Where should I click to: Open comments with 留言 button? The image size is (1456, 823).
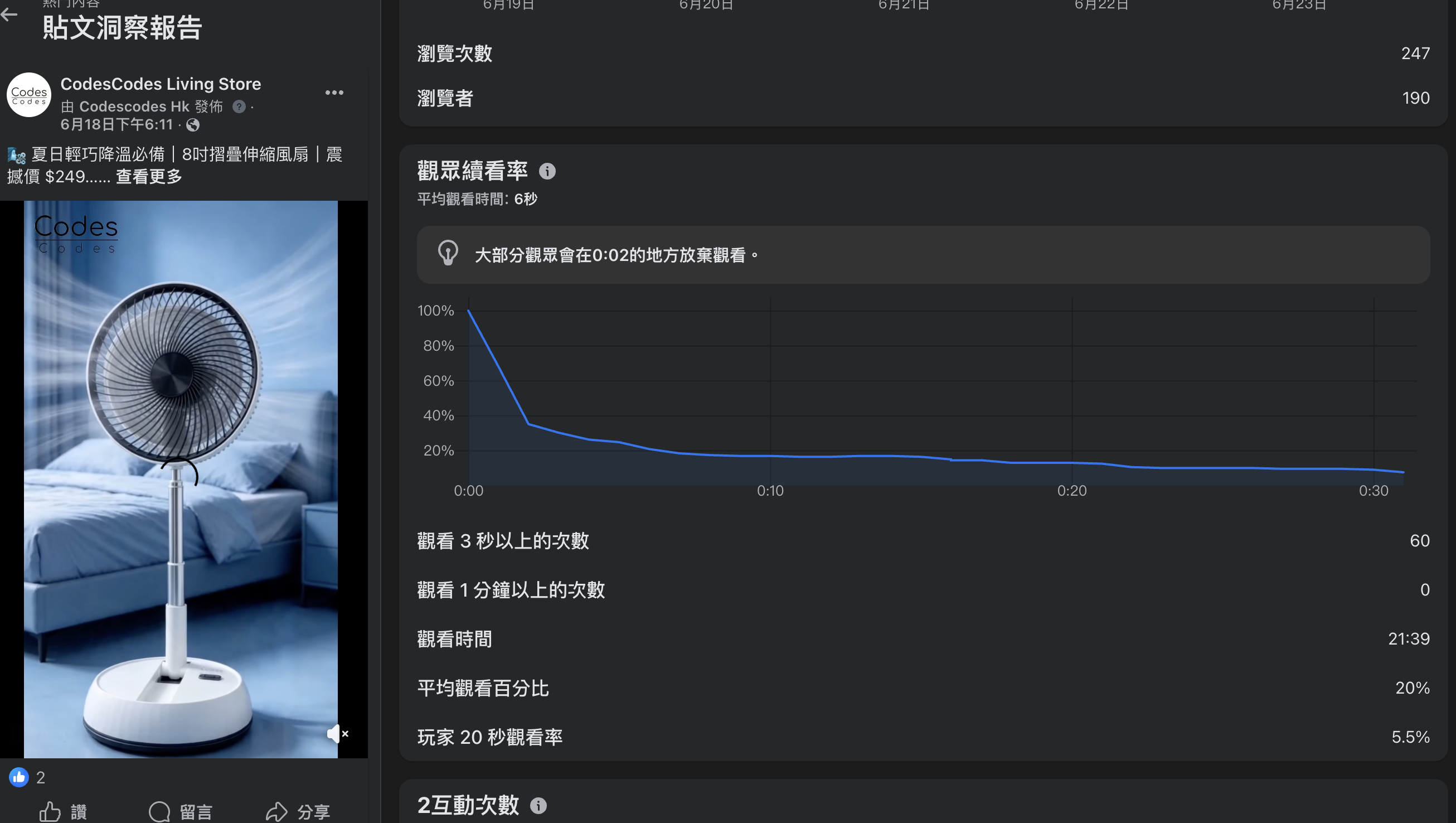181,812
